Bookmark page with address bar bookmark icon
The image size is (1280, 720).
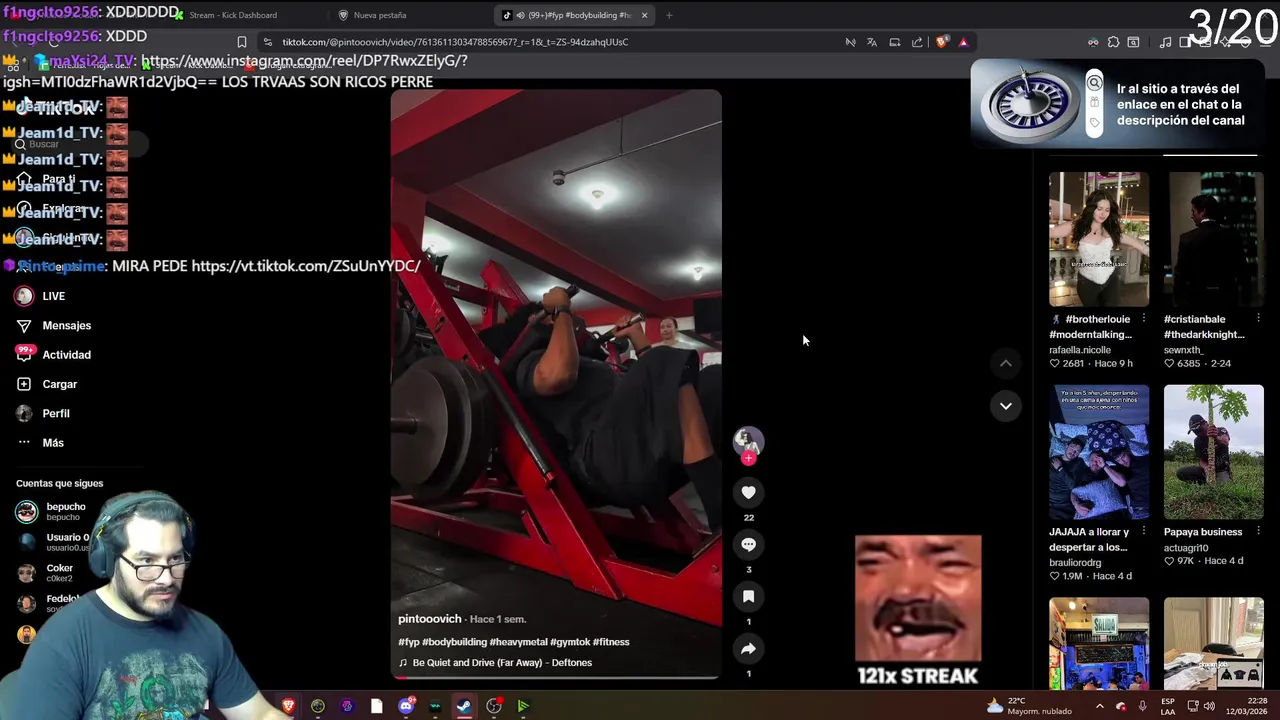point(242,42)
